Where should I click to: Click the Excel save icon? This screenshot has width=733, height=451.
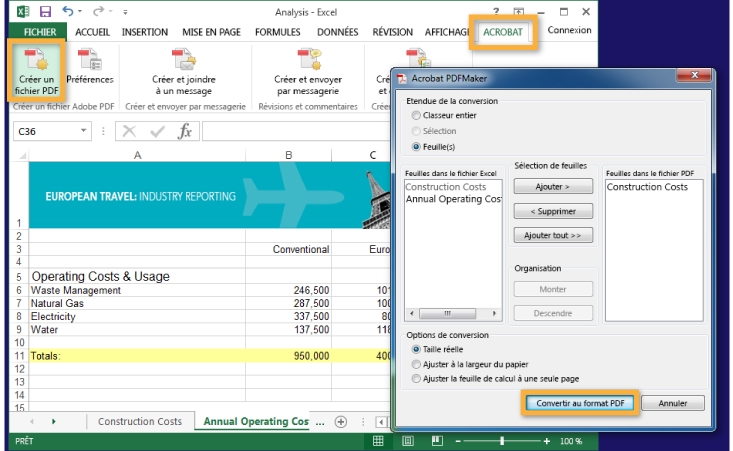pos(45,11)
